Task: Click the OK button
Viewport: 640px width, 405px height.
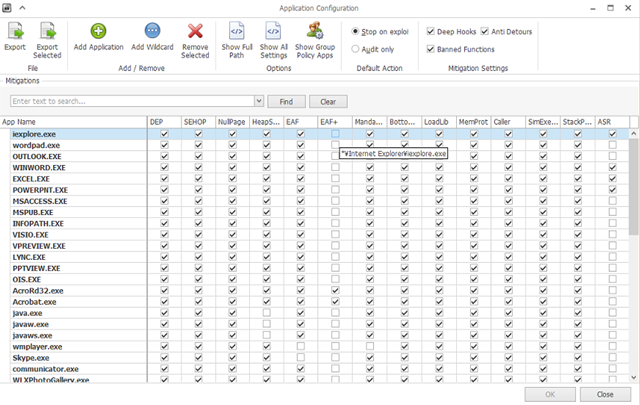Action: (550, 394)
